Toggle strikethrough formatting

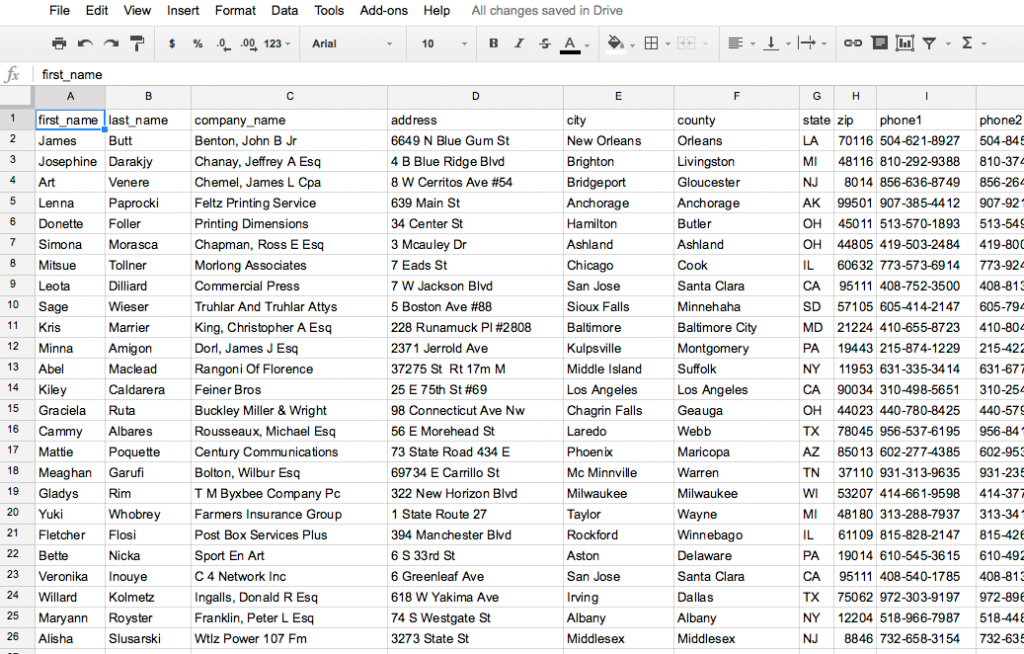coord(544,43)
